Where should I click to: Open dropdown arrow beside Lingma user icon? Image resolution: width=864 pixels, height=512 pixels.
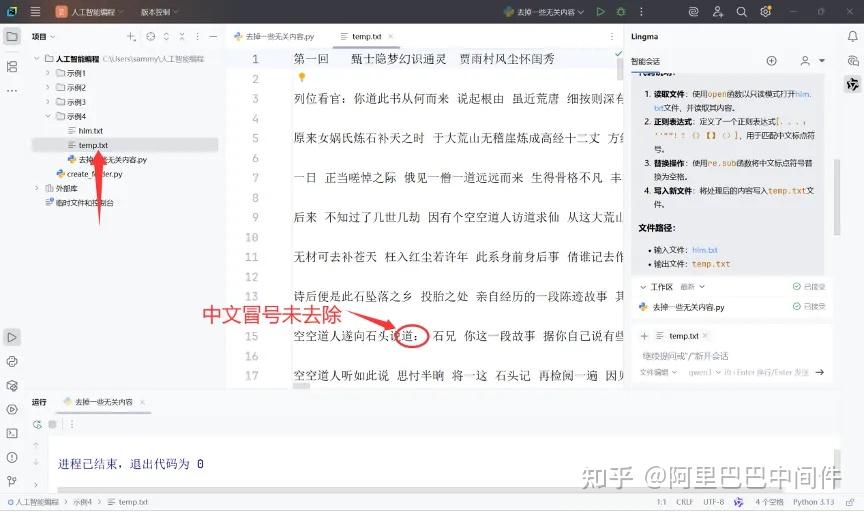point(822,61)
